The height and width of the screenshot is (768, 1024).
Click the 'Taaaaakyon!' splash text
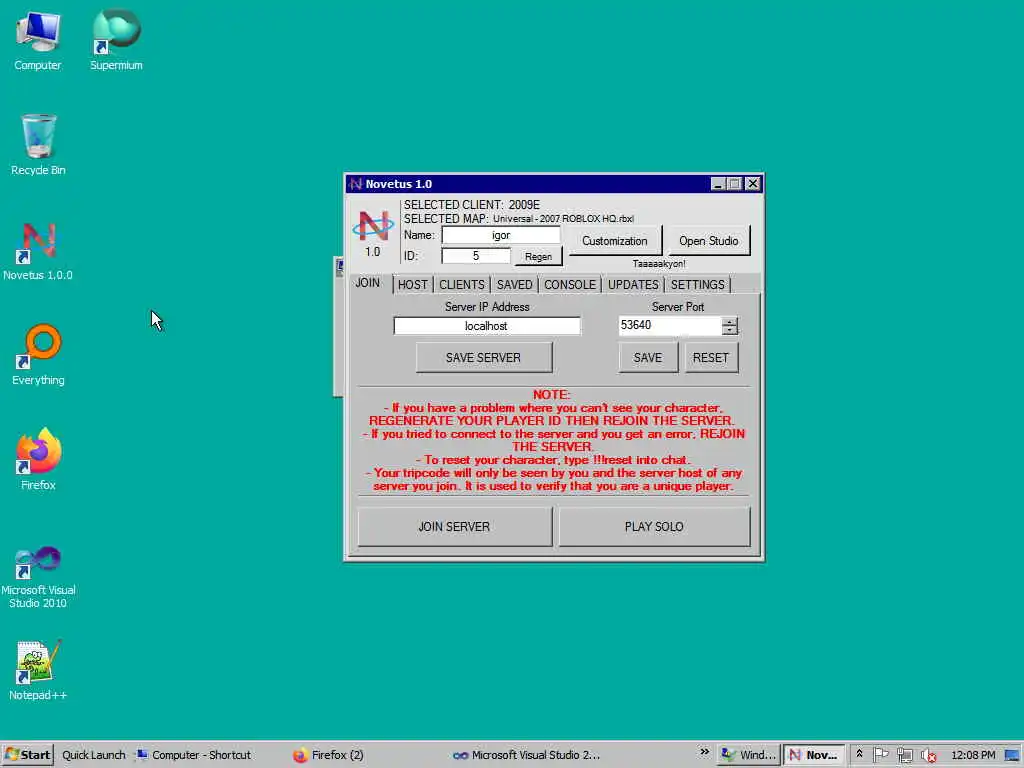pyautogui.click(x=659, y=264)
